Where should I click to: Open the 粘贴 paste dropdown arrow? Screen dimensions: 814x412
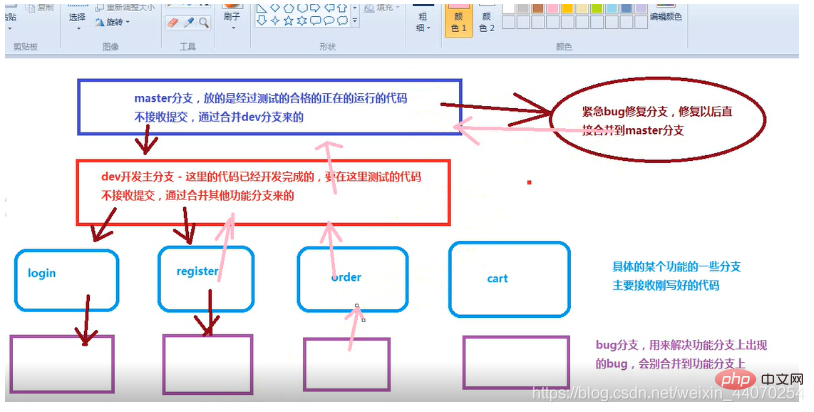coord(10,29)
